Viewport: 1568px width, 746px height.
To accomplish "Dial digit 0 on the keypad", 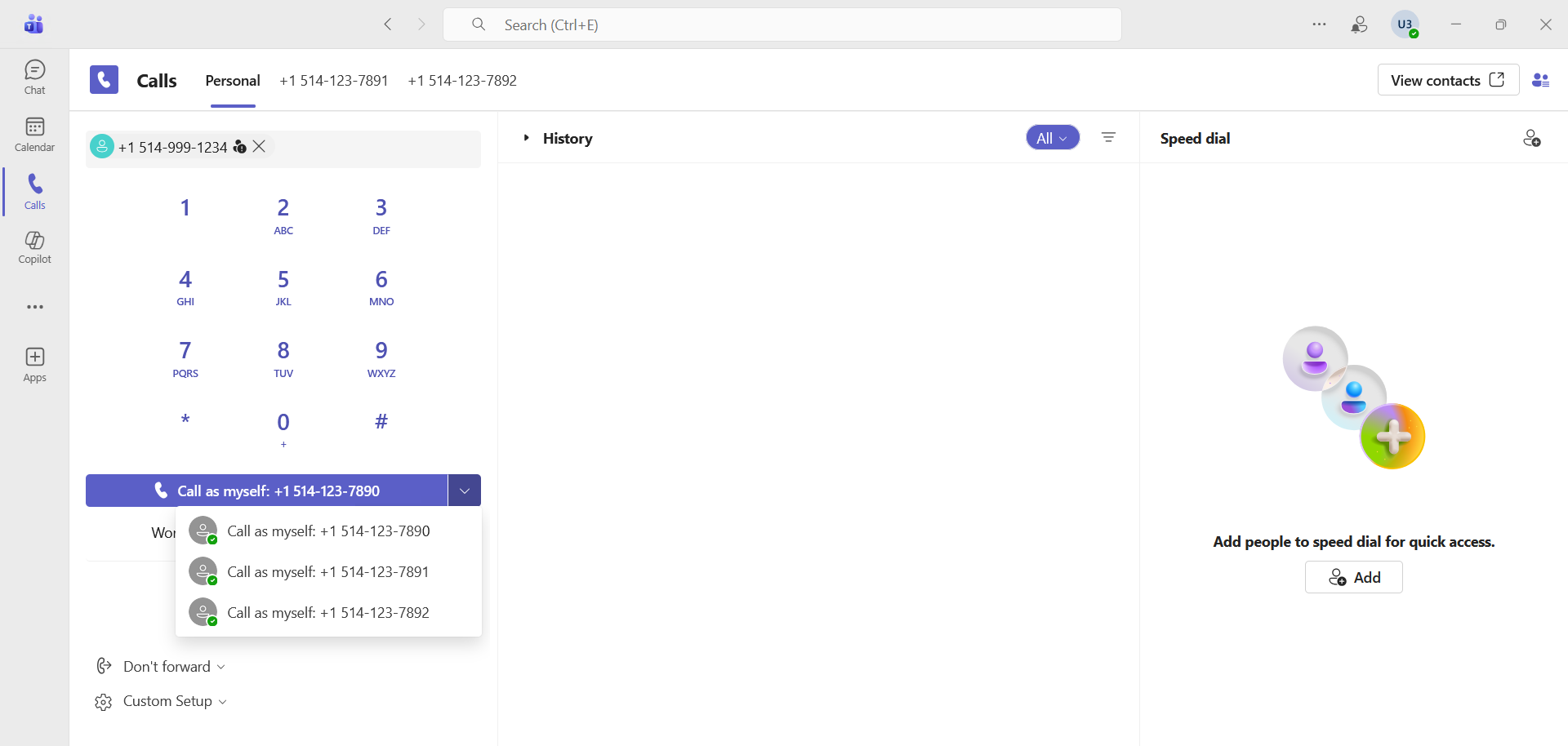I will tap(283, 430).
